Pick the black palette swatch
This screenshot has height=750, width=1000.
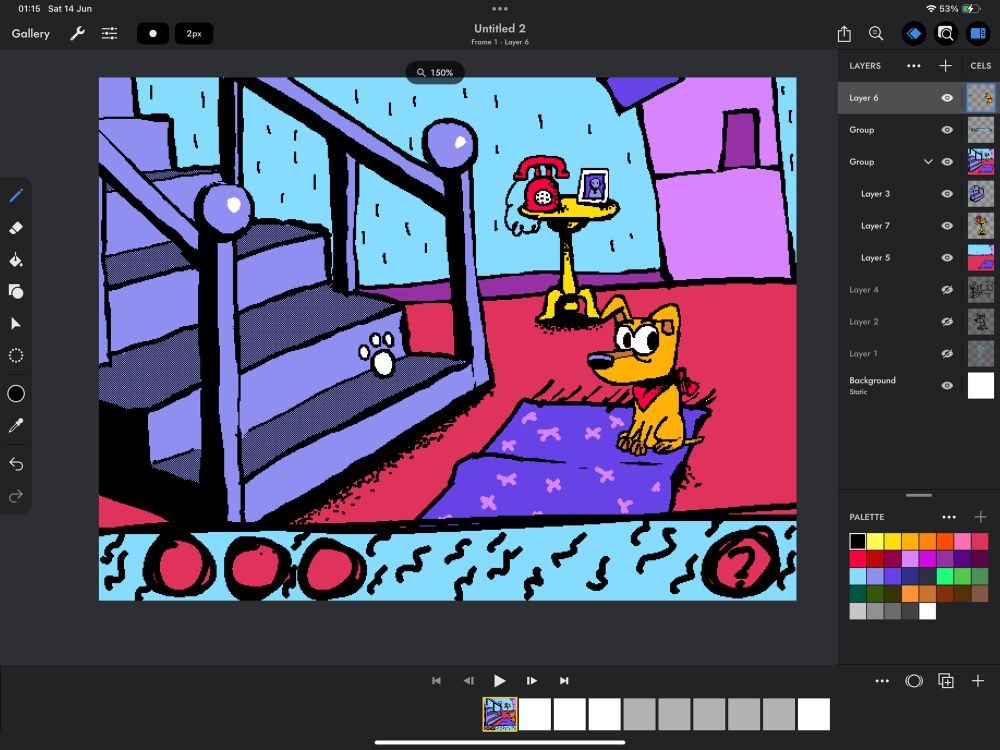[x=858, y=541]
